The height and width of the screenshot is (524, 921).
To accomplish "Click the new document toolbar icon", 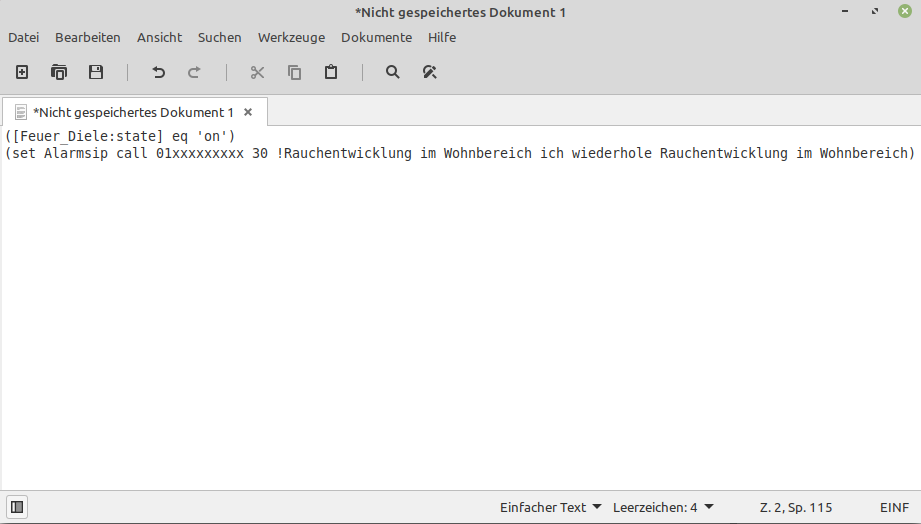I will [x=22, y=72].
